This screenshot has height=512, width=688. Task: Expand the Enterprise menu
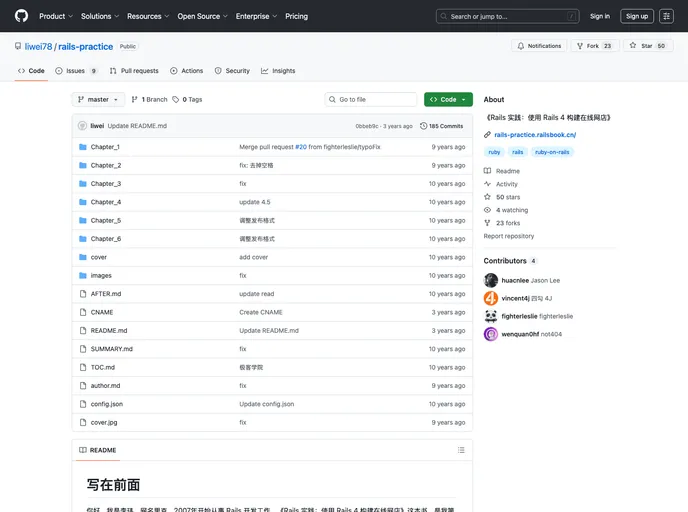click(x=256, y=16)
